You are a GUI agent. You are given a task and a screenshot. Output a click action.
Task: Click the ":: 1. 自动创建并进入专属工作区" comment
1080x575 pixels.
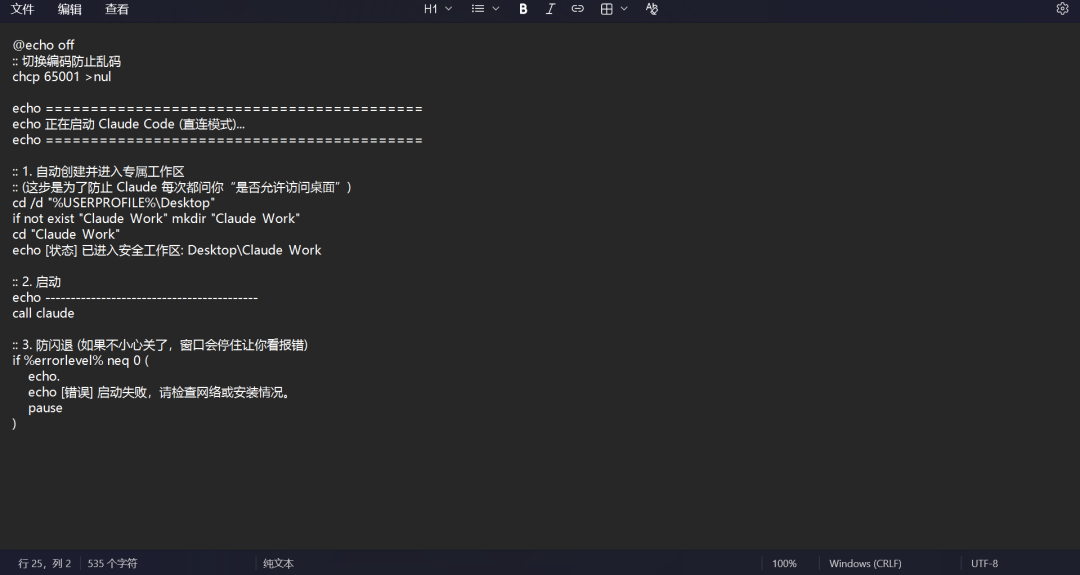coord(98,171)
